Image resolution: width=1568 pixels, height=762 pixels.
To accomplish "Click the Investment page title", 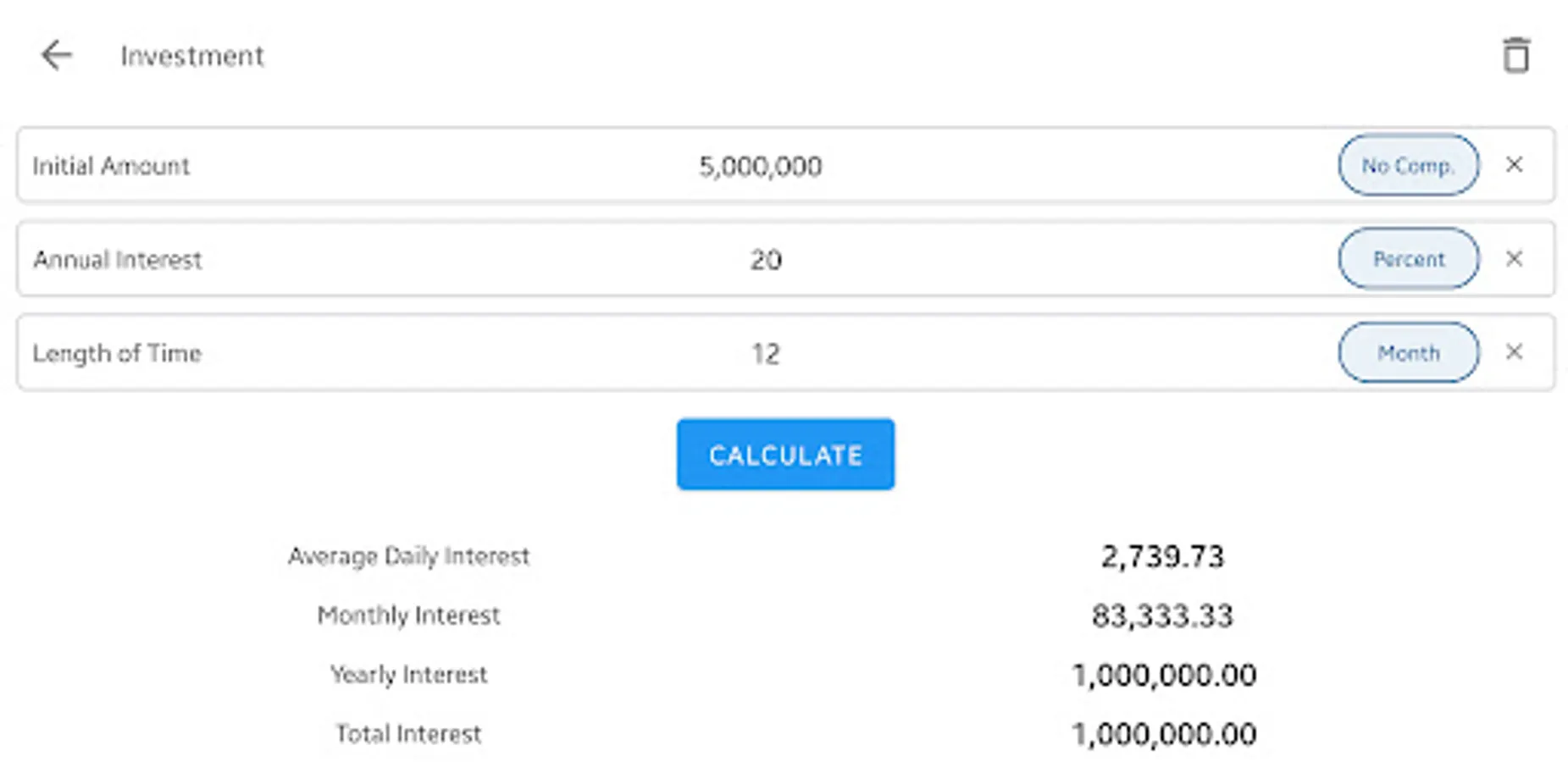I will pos(192,56).
